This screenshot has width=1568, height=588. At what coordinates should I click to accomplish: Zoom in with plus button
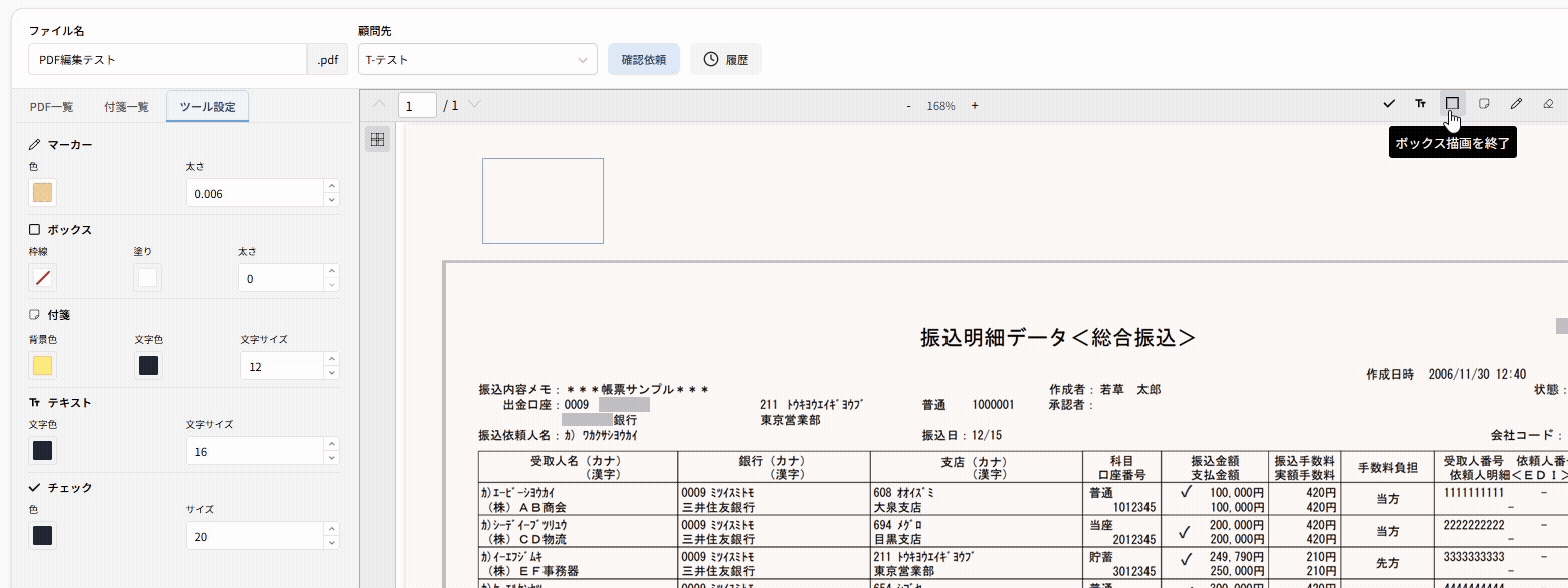(x=975, y=105)
